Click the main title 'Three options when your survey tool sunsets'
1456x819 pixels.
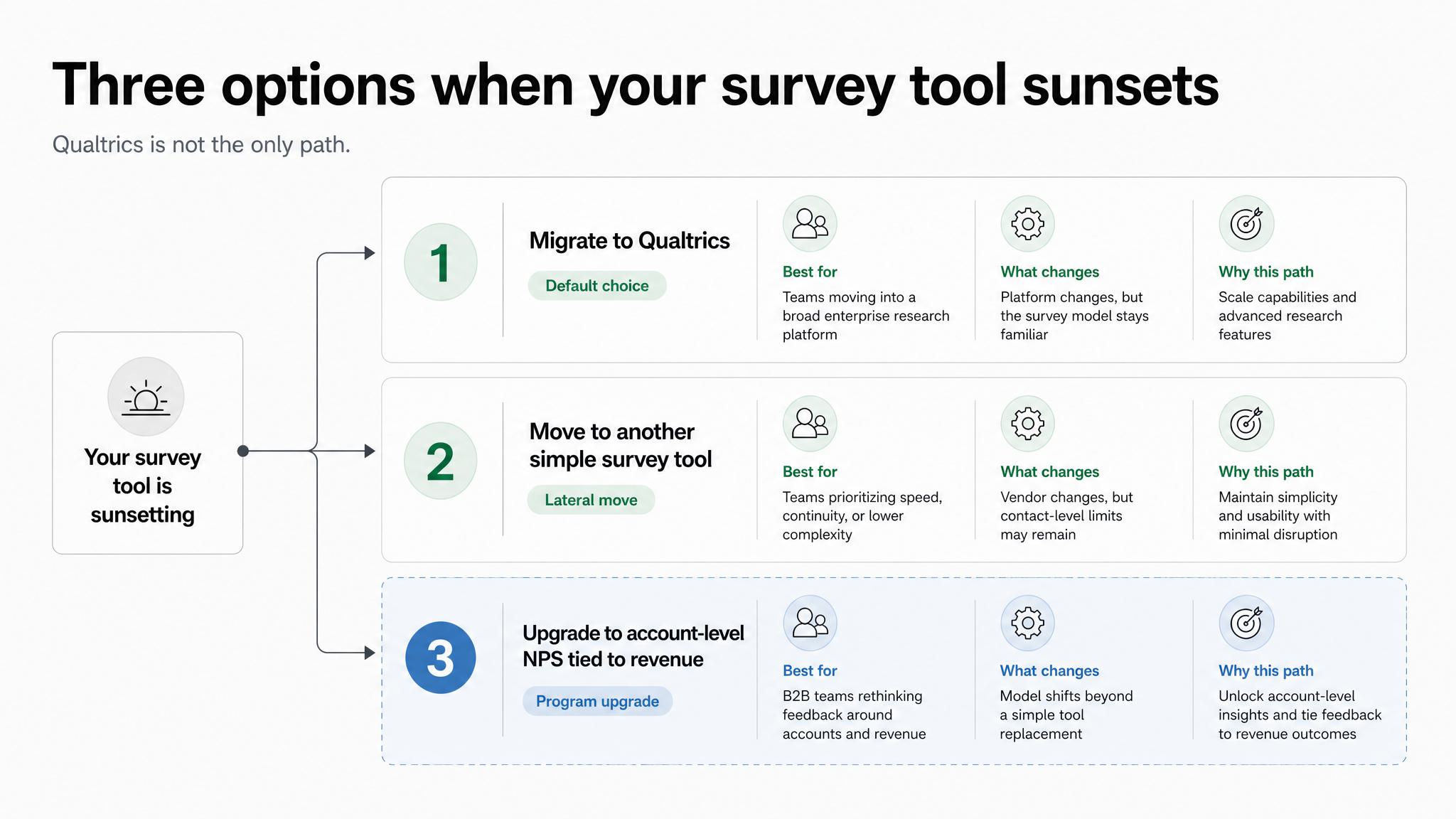pyautogui.click(x=636, y=85)
